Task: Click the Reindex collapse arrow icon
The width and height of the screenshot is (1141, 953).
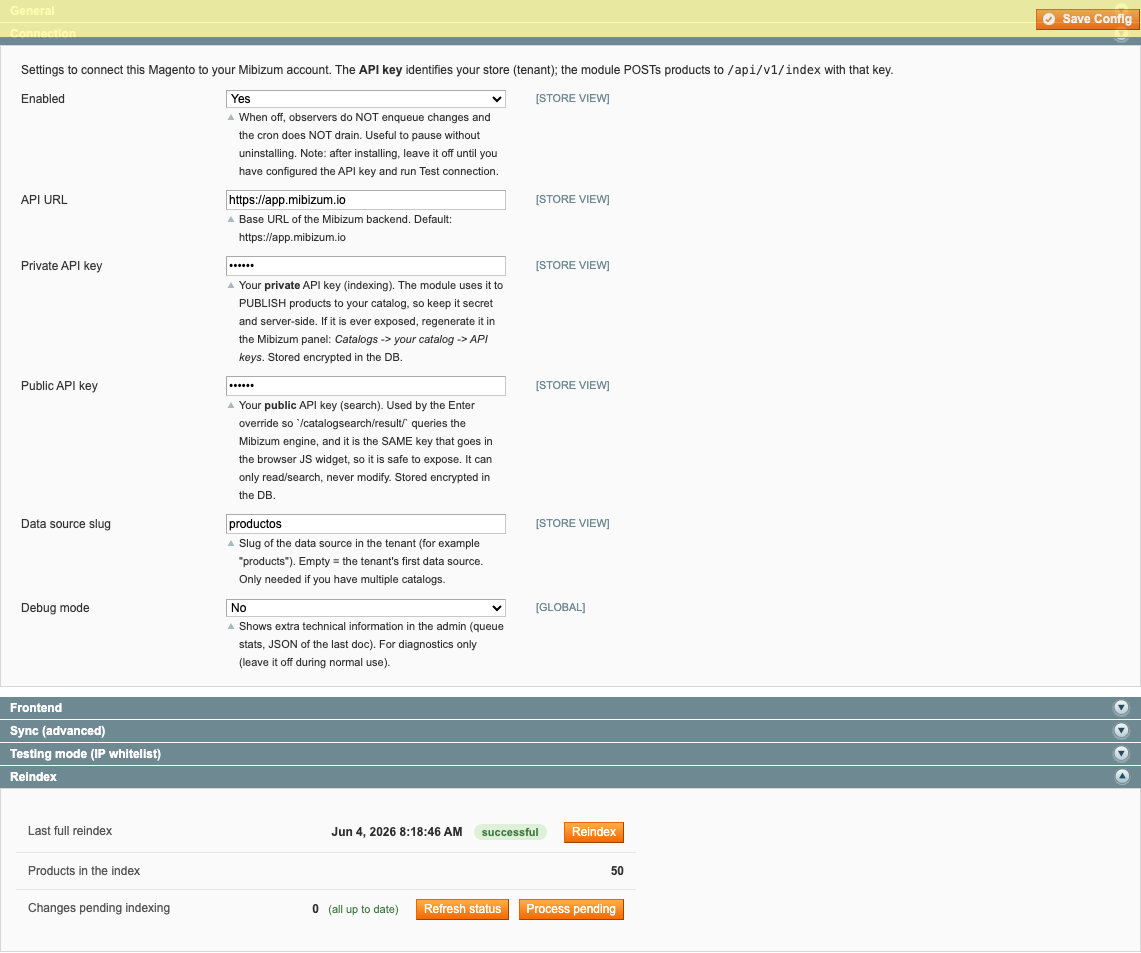Action: coord(1121,777)
